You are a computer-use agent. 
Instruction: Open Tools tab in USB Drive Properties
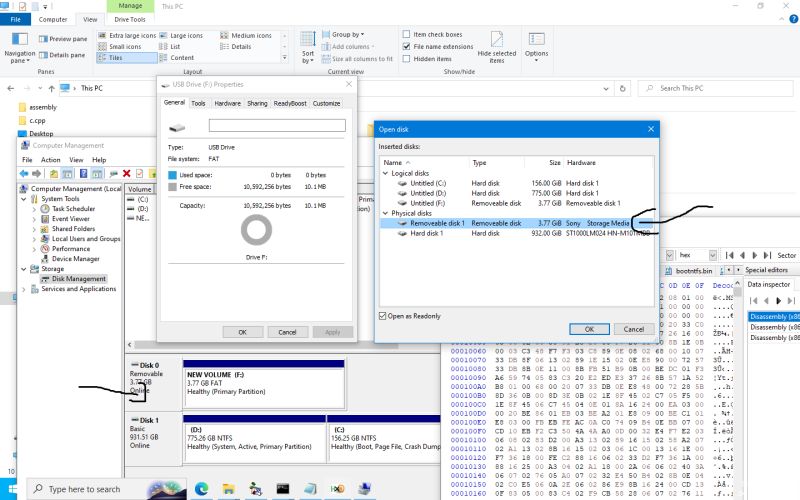(x=198, y=103)
